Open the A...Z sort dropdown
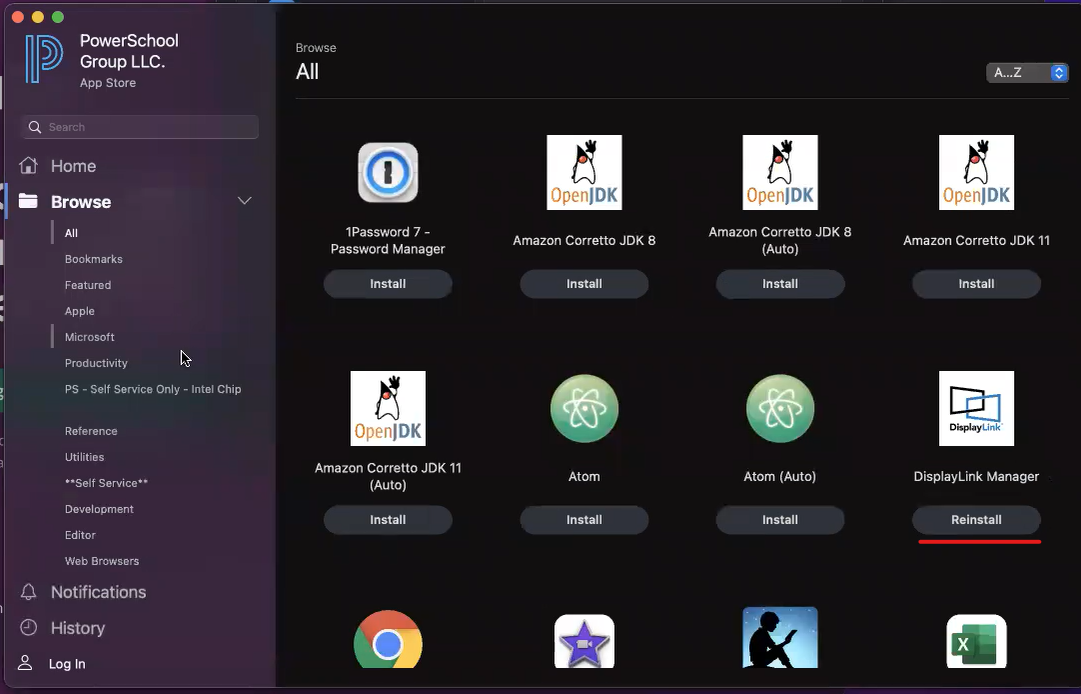This screenshot has width=1081, height=694. tap(1027, 72)
